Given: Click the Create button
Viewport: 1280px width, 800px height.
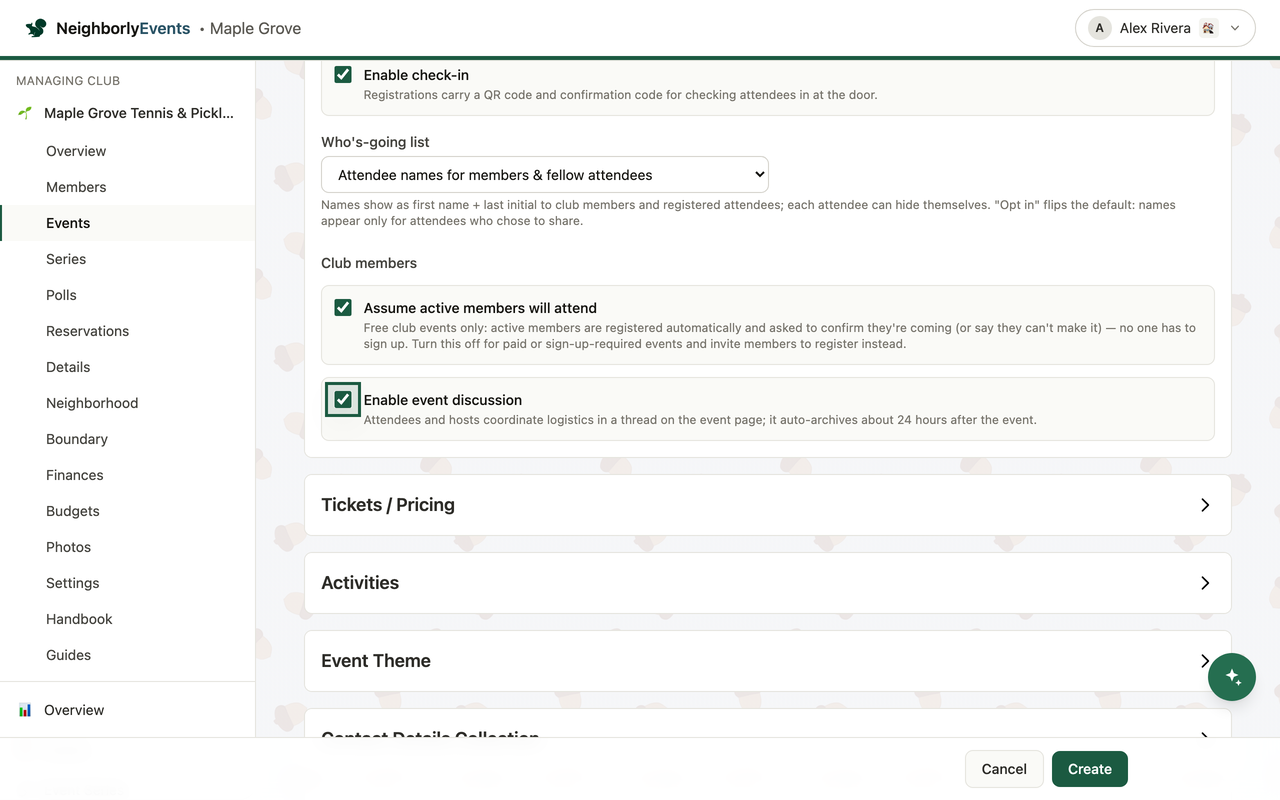Looking at the screenshot, I should pos(1090,769).
